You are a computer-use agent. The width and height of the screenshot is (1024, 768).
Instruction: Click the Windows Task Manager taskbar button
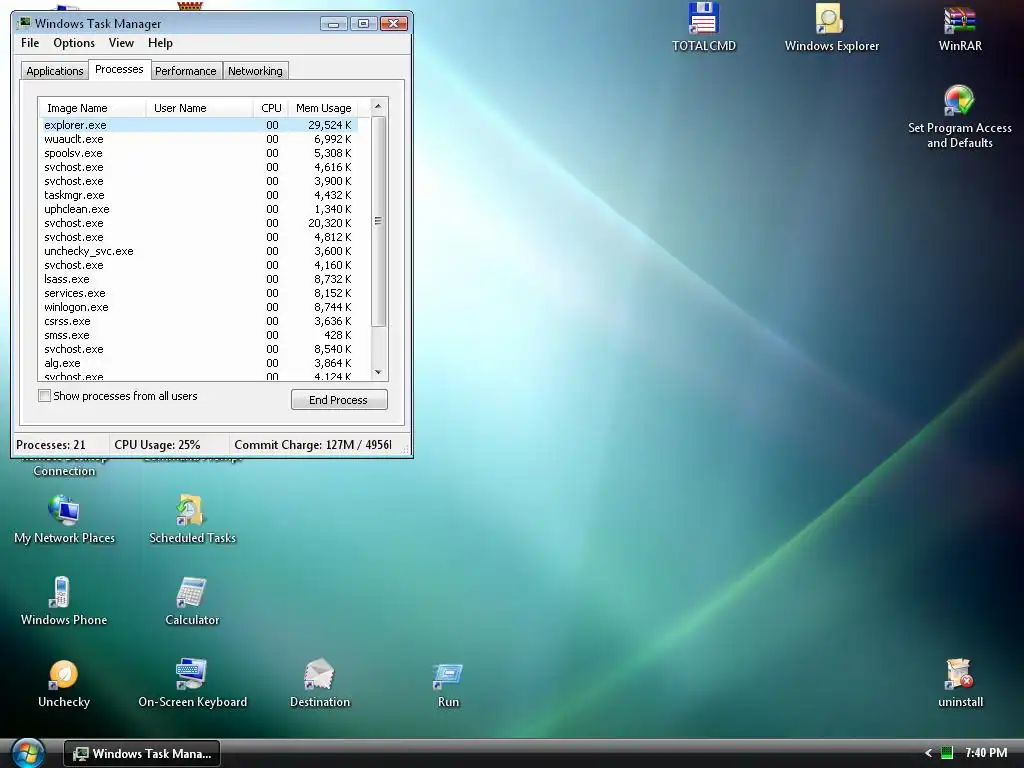(142, 754)
